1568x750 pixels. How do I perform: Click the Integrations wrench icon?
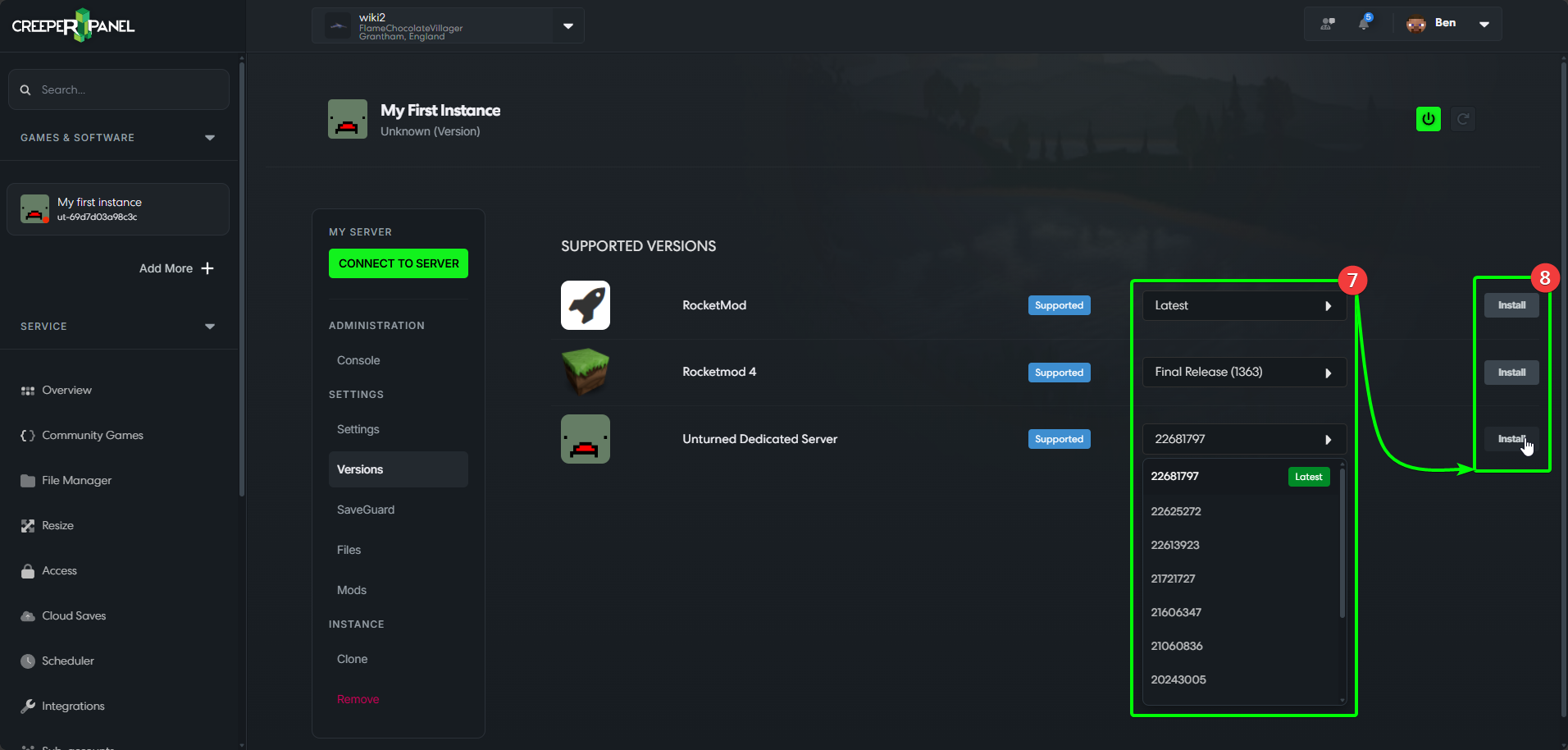tap(27, 706)
